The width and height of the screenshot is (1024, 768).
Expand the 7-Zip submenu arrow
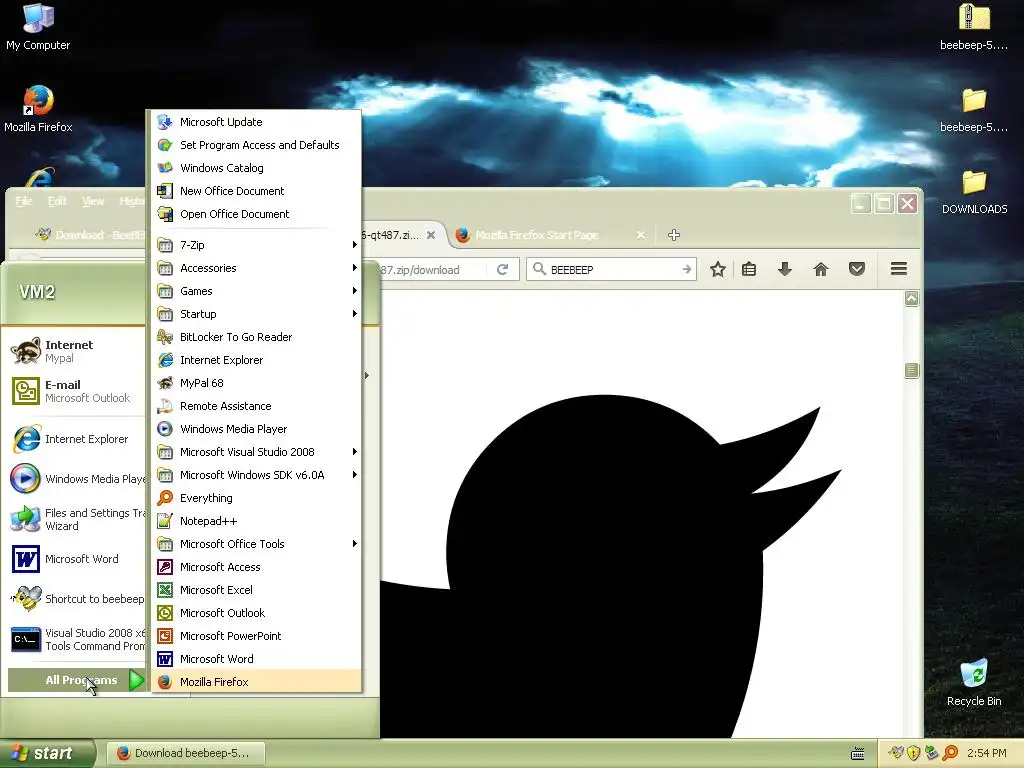point(355,245)
